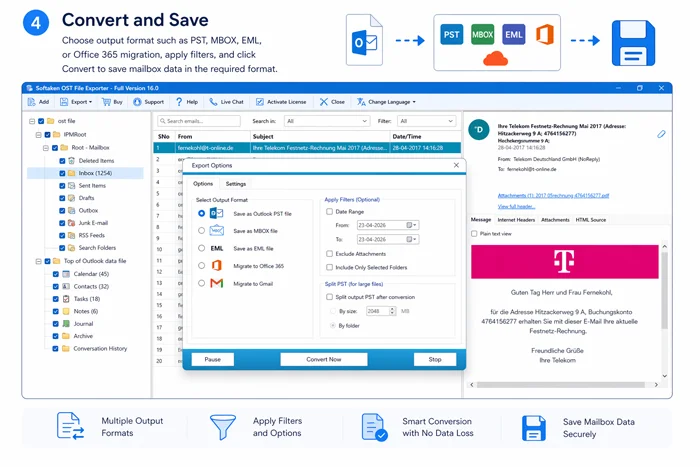Click the RSS Feeds folder icon
This screenshot has height=467, width=700.
point(71,235)
